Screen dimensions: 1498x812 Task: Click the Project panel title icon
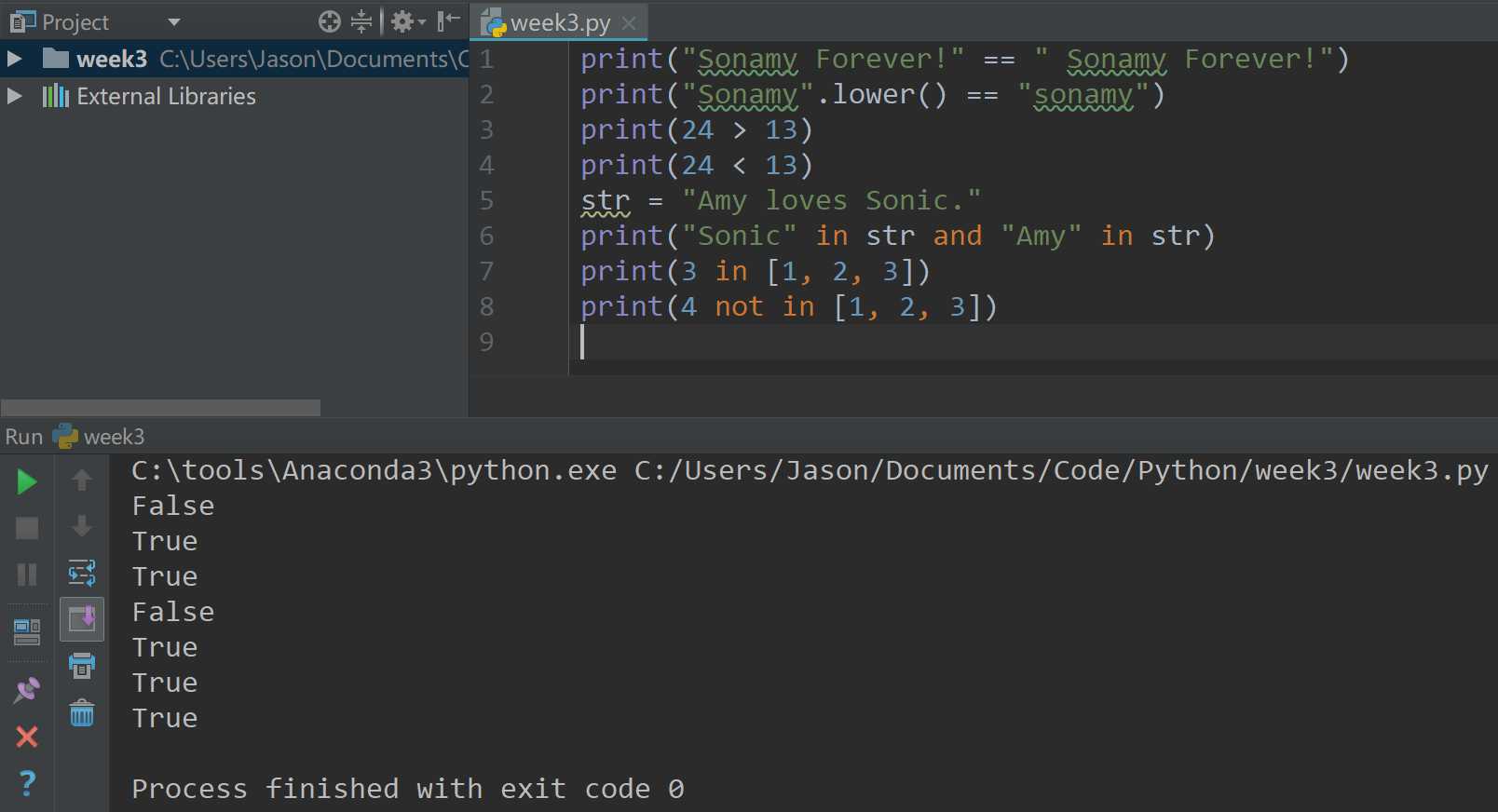[22, 21]
